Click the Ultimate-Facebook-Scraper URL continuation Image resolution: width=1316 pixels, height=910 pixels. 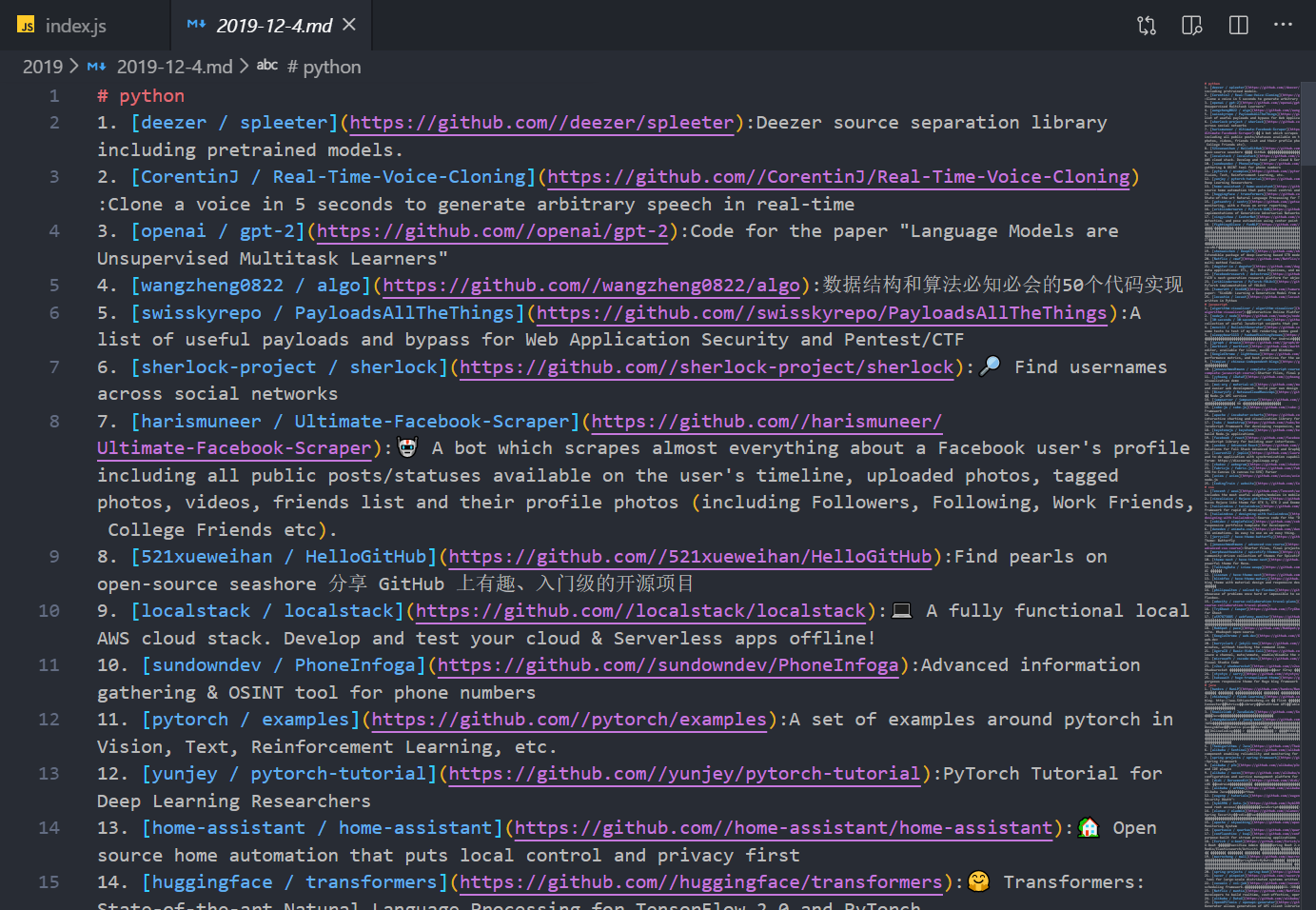(234, 448)
